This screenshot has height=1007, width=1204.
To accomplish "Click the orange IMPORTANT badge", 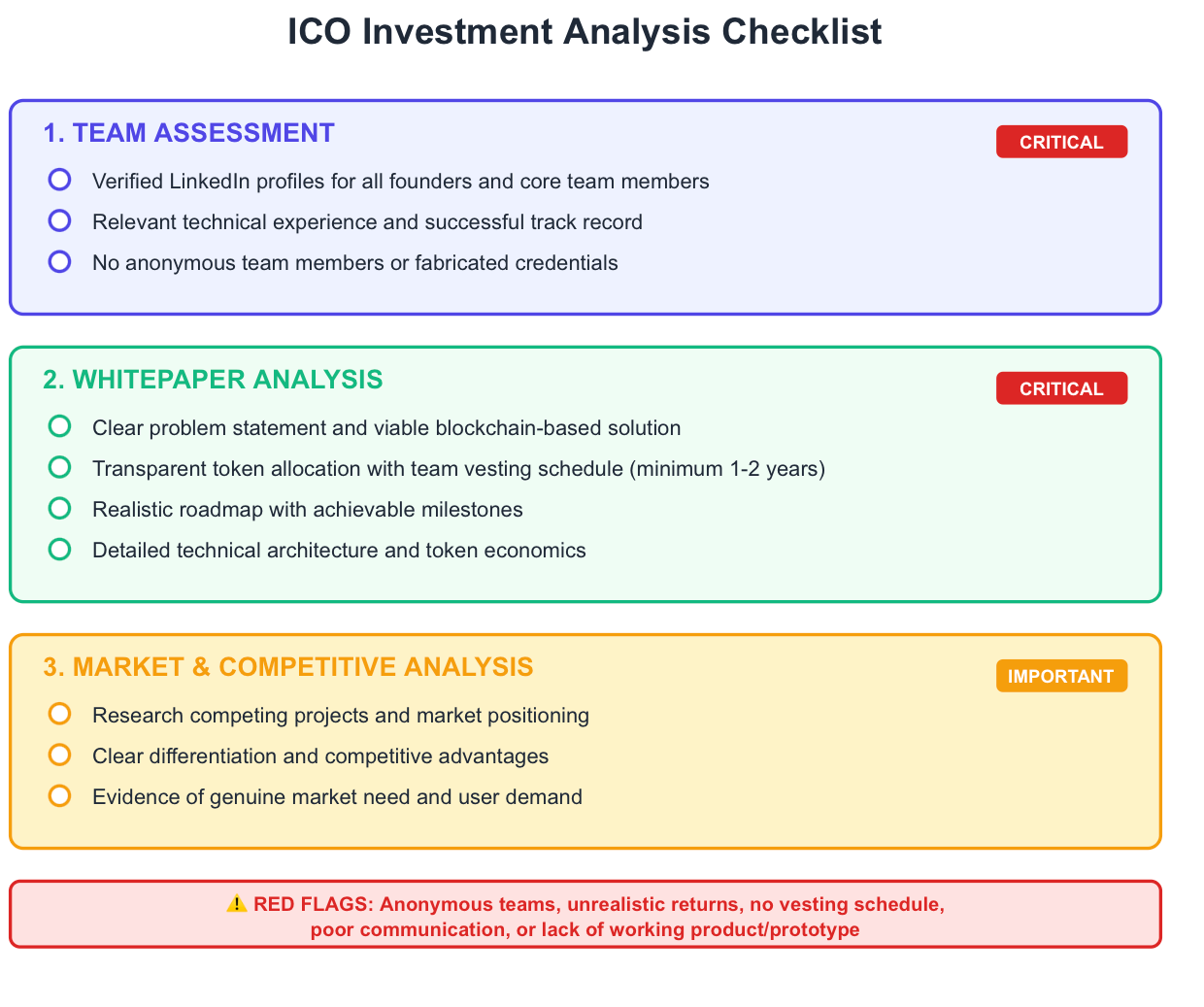I will click(1061, 676).
